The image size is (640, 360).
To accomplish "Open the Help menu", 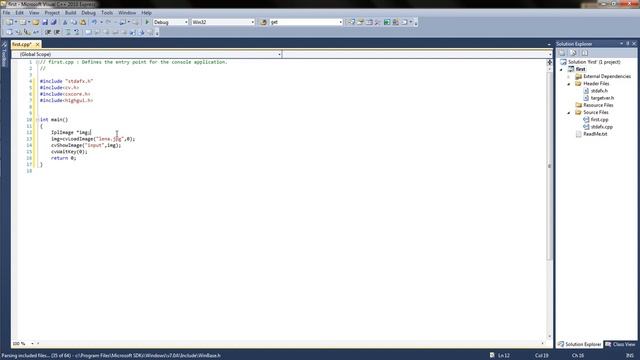I will coord(147,13).
